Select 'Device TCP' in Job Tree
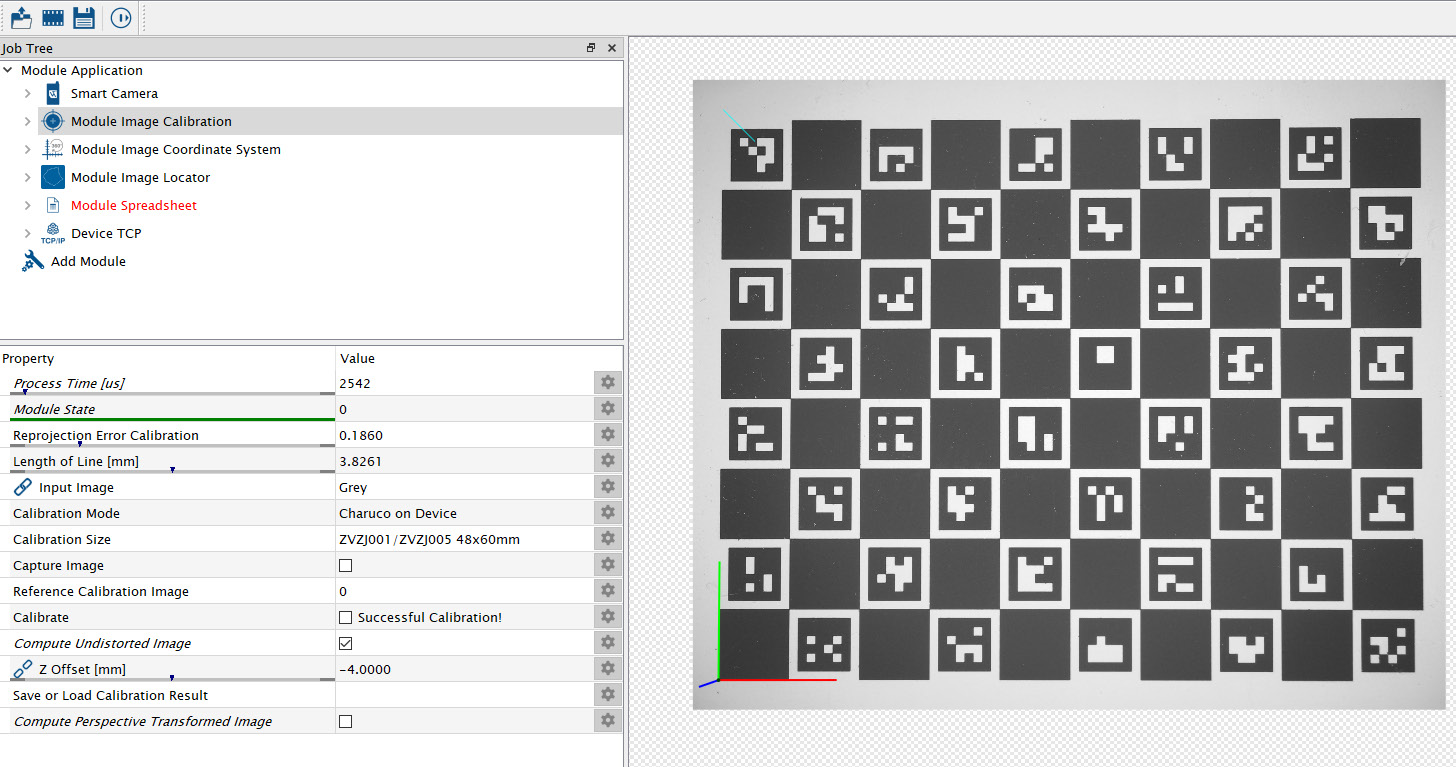 (x=106, y=233)
